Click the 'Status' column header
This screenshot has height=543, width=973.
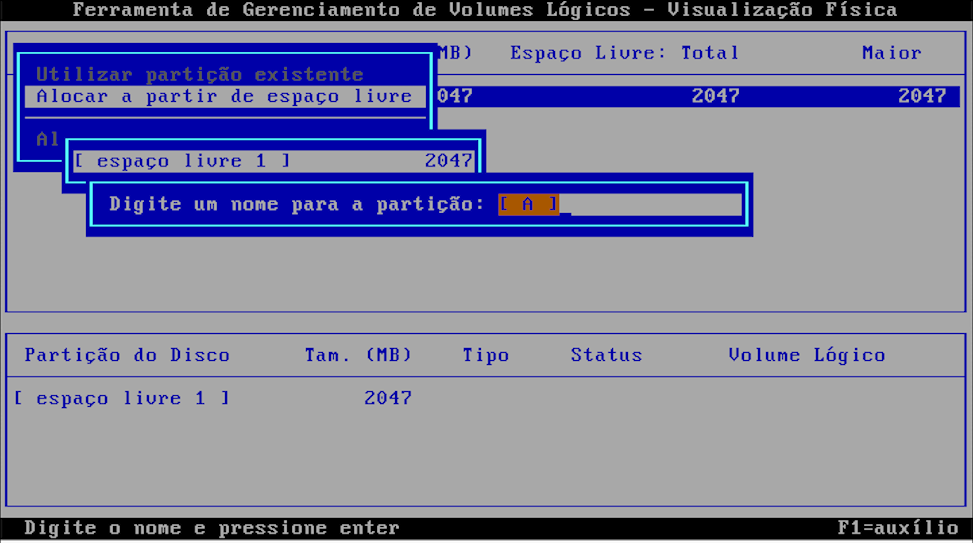606,355
